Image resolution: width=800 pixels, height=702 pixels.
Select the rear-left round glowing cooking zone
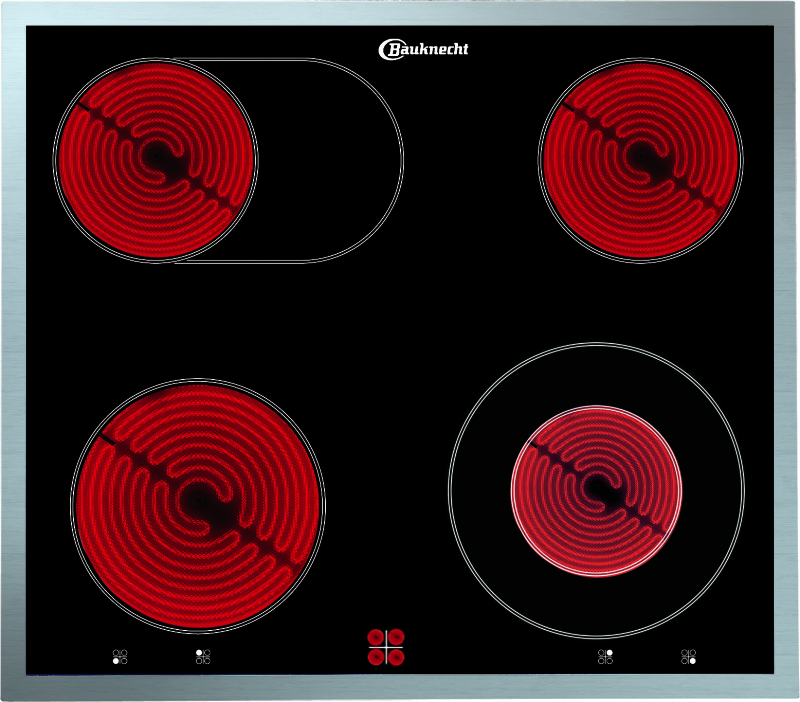[x=155, y=160]
